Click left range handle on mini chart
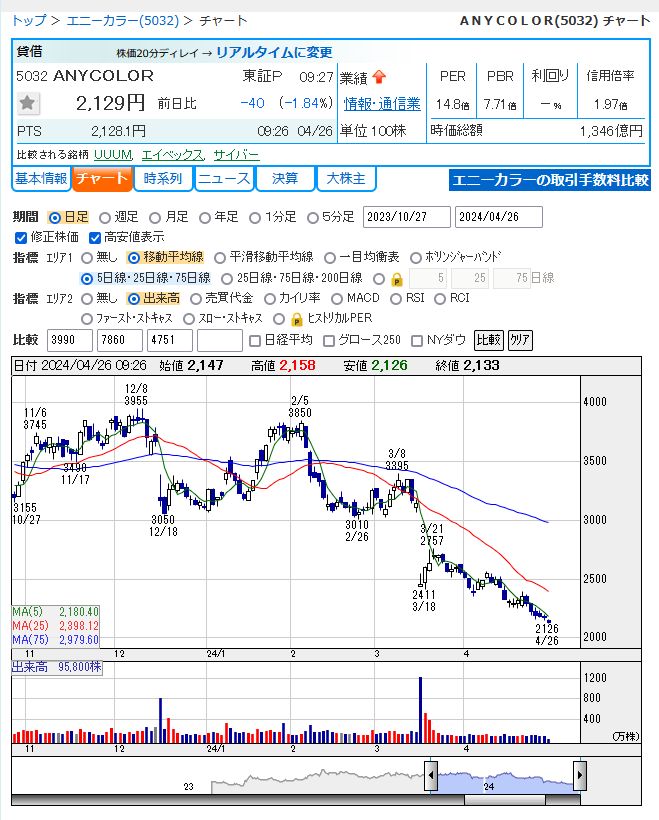Viewport: 659px width, 820px height. pos(431,775)
